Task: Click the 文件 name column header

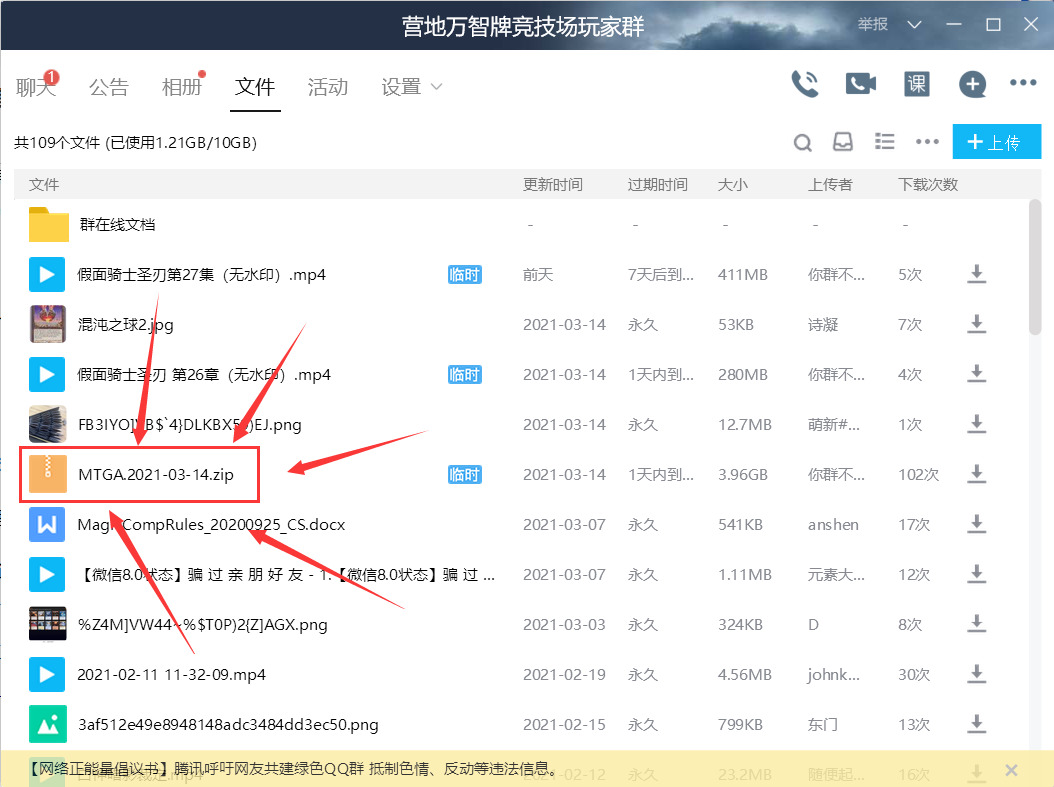Action: pyautogui.click(x=44, y=185)
